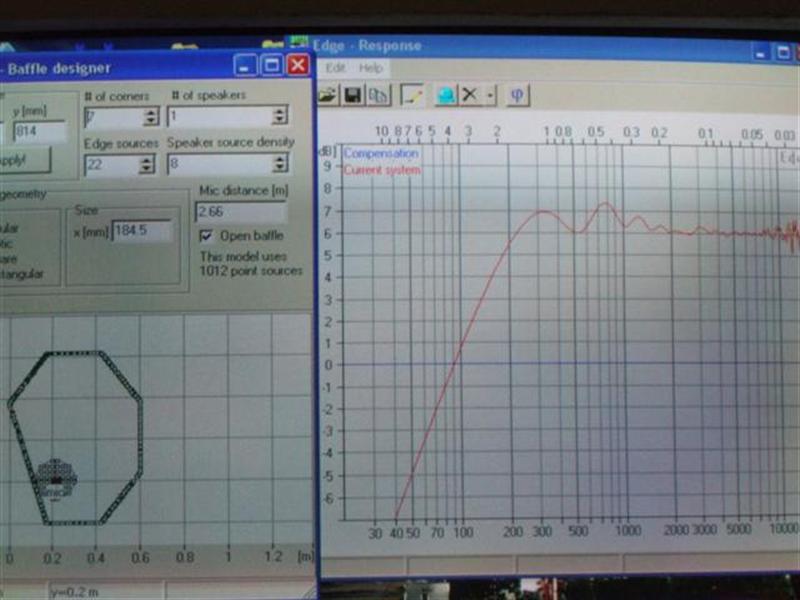The image size is (800, 600).
Task: Open a file from Response toolbar
Action: (328, 95)
